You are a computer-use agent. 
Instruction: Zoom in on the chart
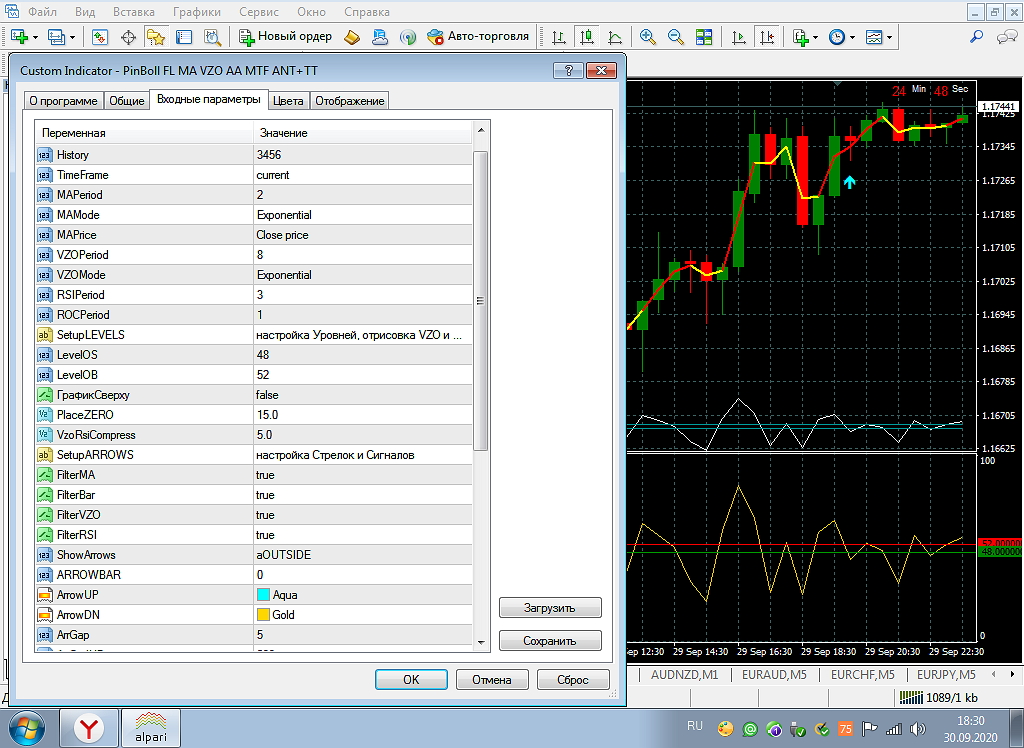coord(647,37)
